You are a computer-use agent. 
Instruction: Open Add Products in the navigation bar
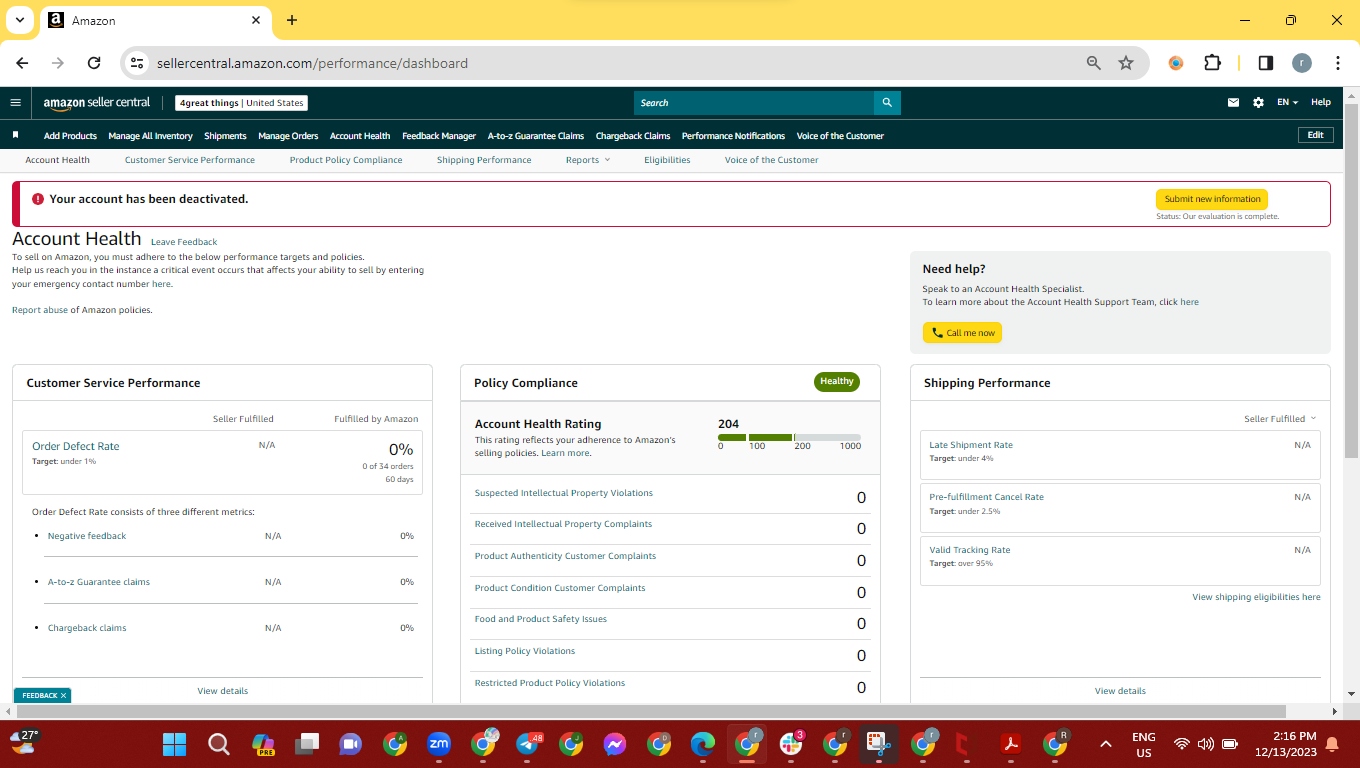70,136
